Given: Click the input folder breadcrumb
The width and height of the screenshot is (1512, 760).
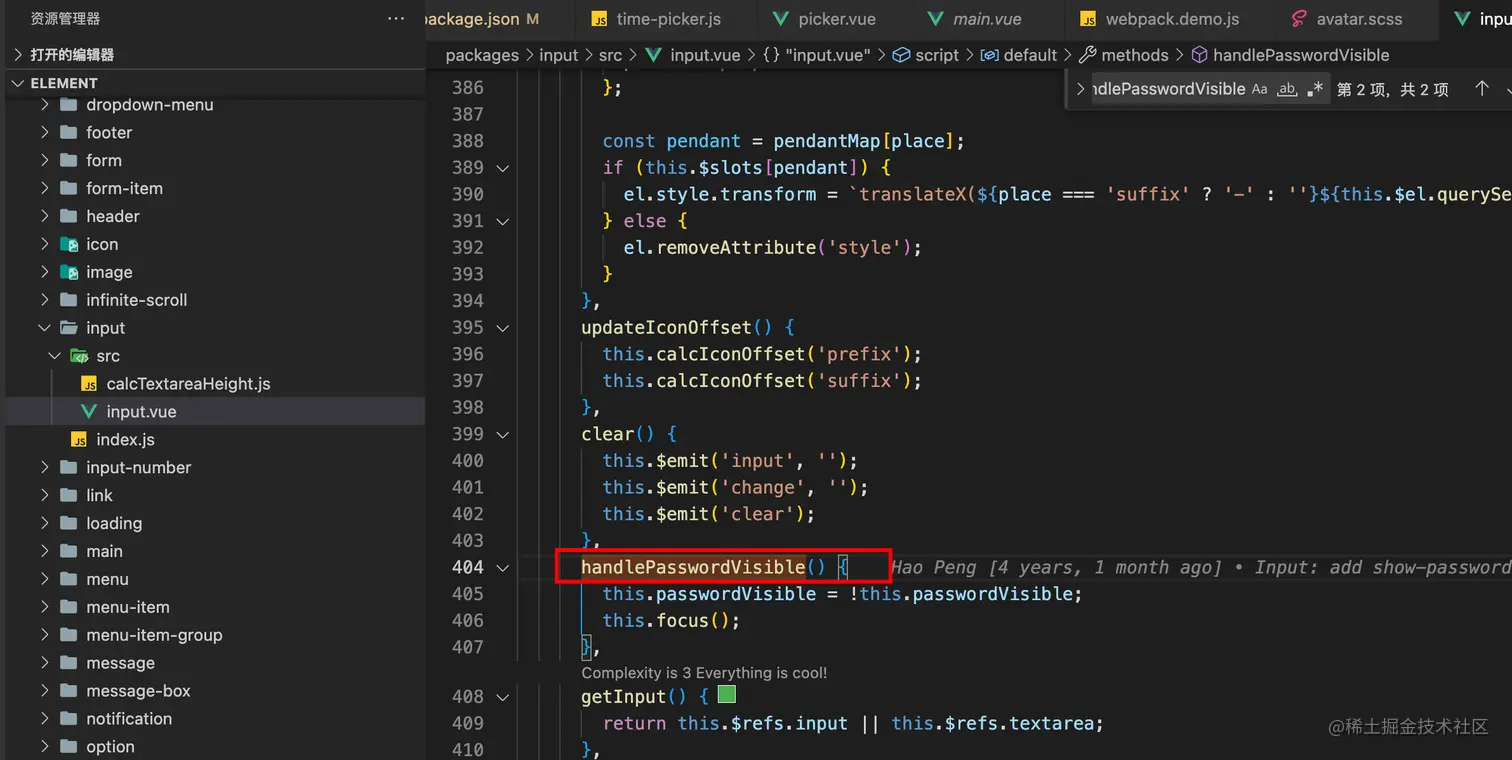Looking at the screenshot, I should (559, 55).
